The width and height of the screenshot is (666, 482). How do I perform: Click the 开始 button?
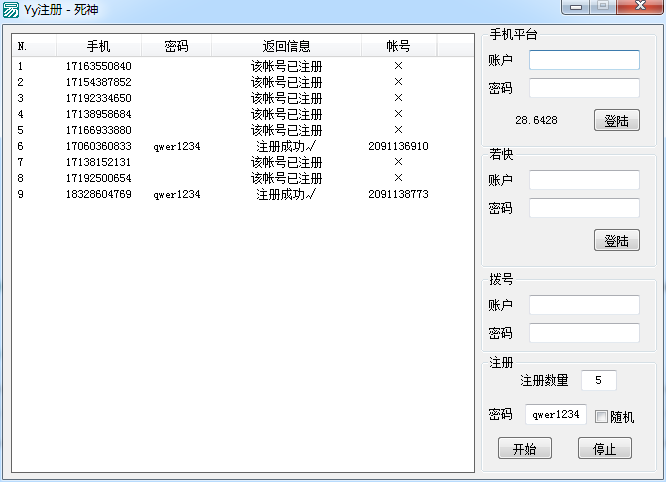pyautogui.click(x=524, y=449)
